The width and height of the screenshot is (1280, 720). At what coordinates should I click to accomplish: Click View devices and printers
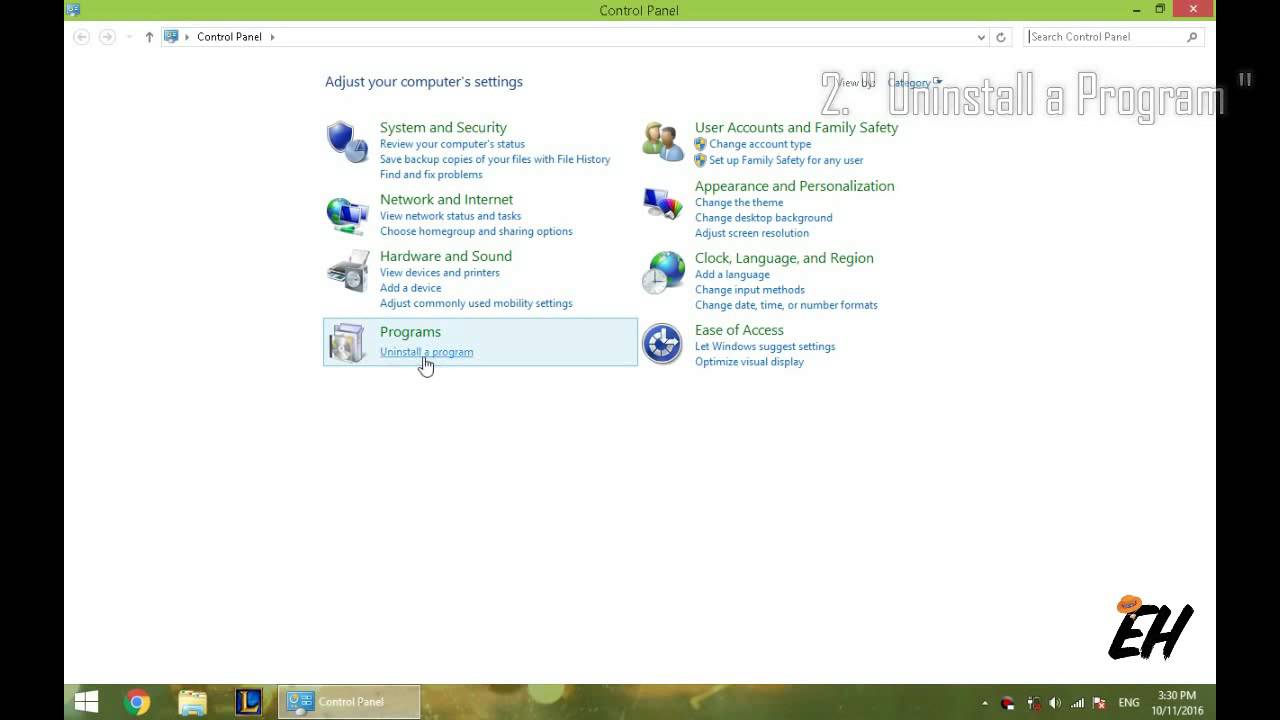point(440,273)
